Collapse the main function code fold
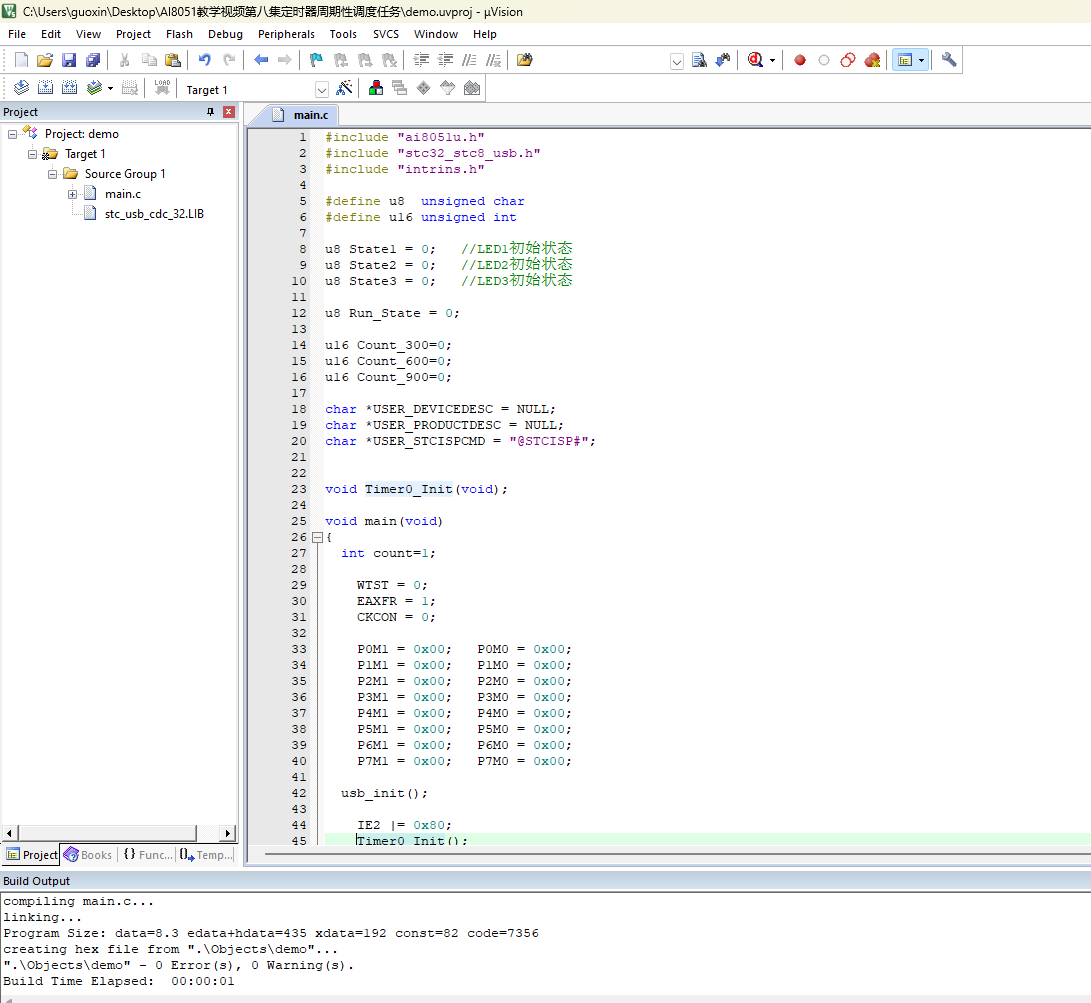This screenshot has width=1091, height=1003. (317, 537)
